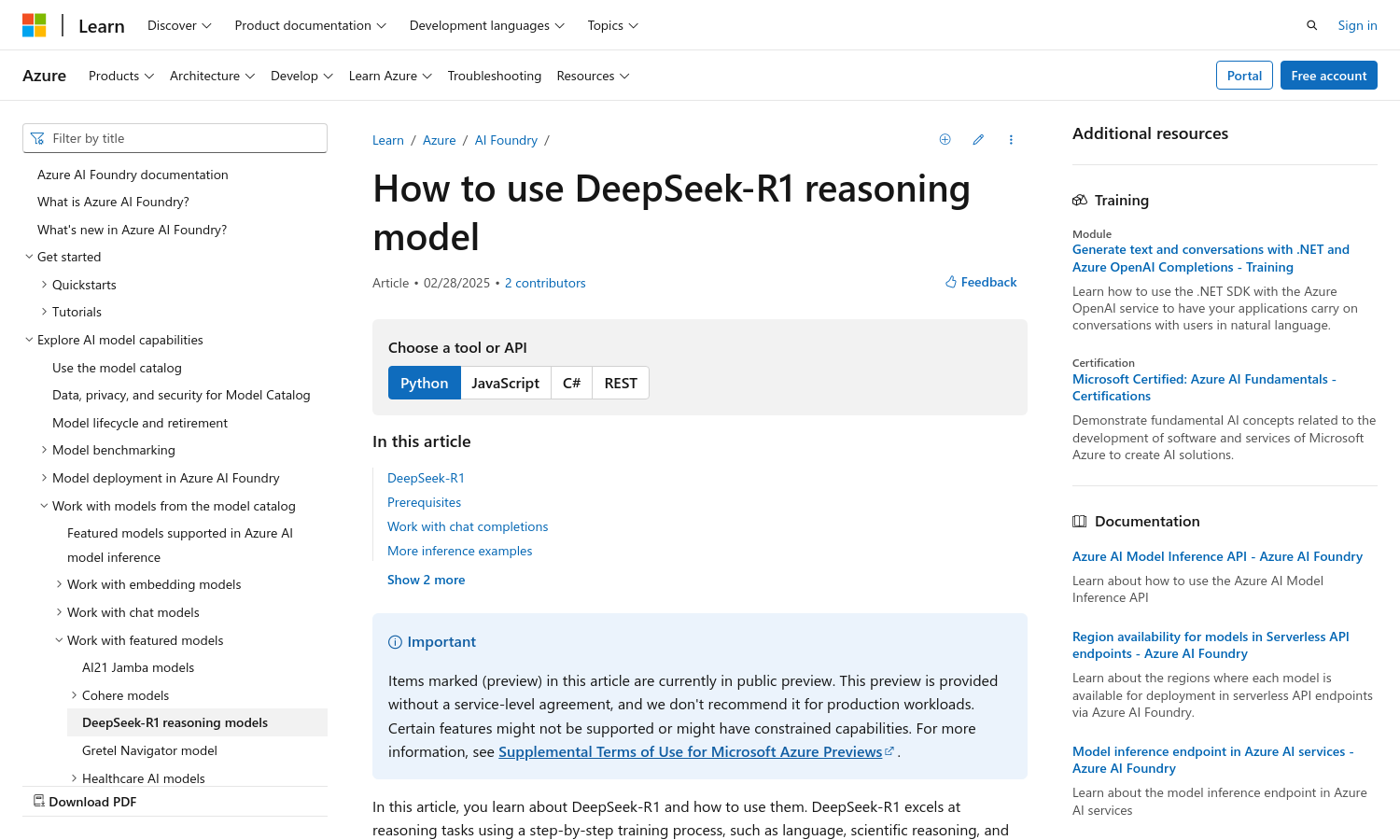The height and width of the screenshot is (840, 1400).
Task: Open the Products menu in Azure bar
Action: coord(120,76)
